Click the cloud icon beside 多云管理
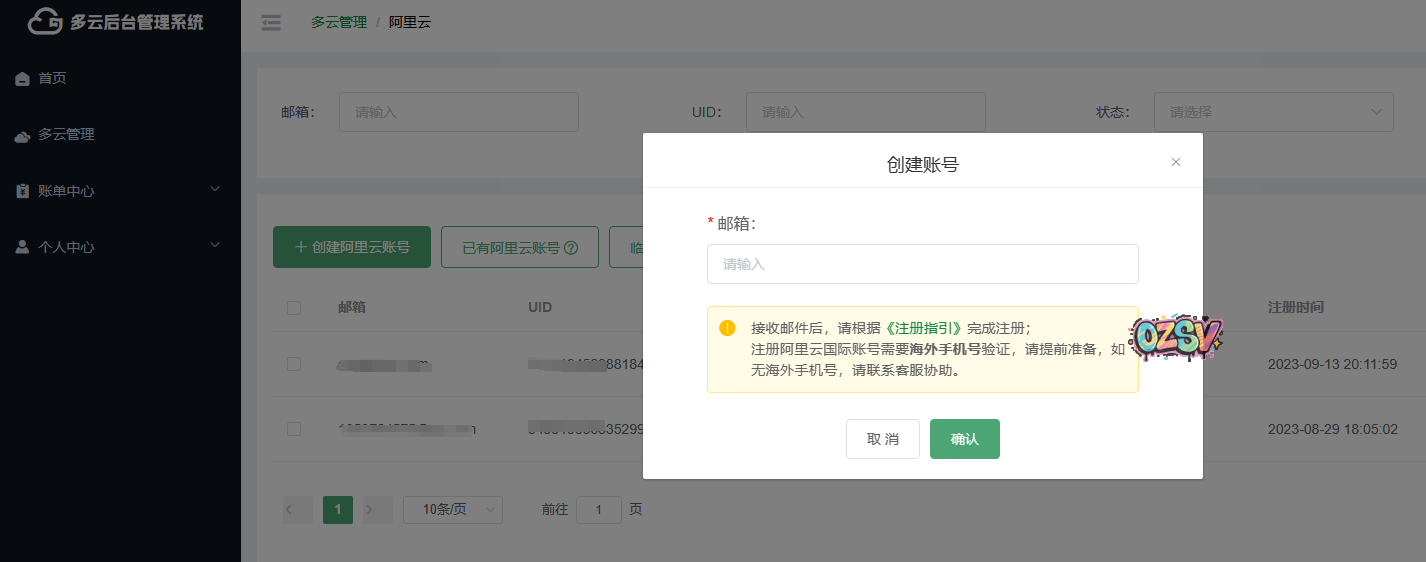The height and width of the screenshot is (562, 1426). (22, 135)
